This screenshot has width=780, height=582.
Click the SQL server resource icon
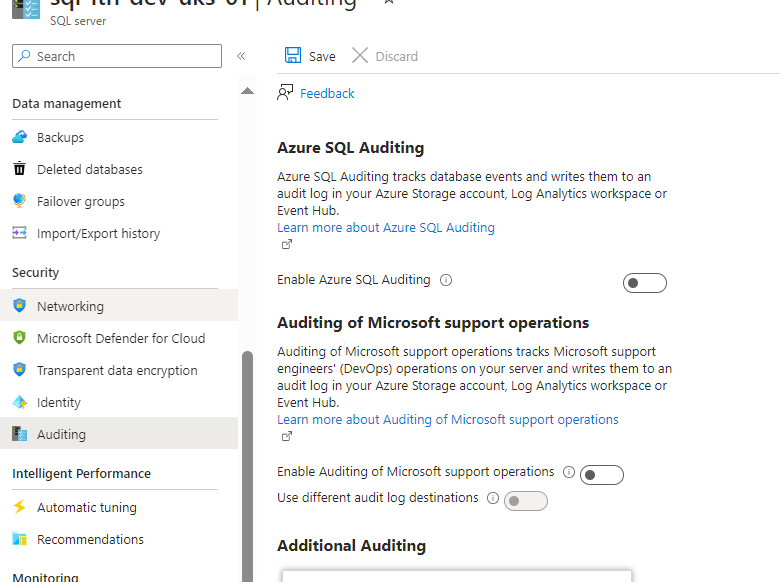tap(26, 9)
